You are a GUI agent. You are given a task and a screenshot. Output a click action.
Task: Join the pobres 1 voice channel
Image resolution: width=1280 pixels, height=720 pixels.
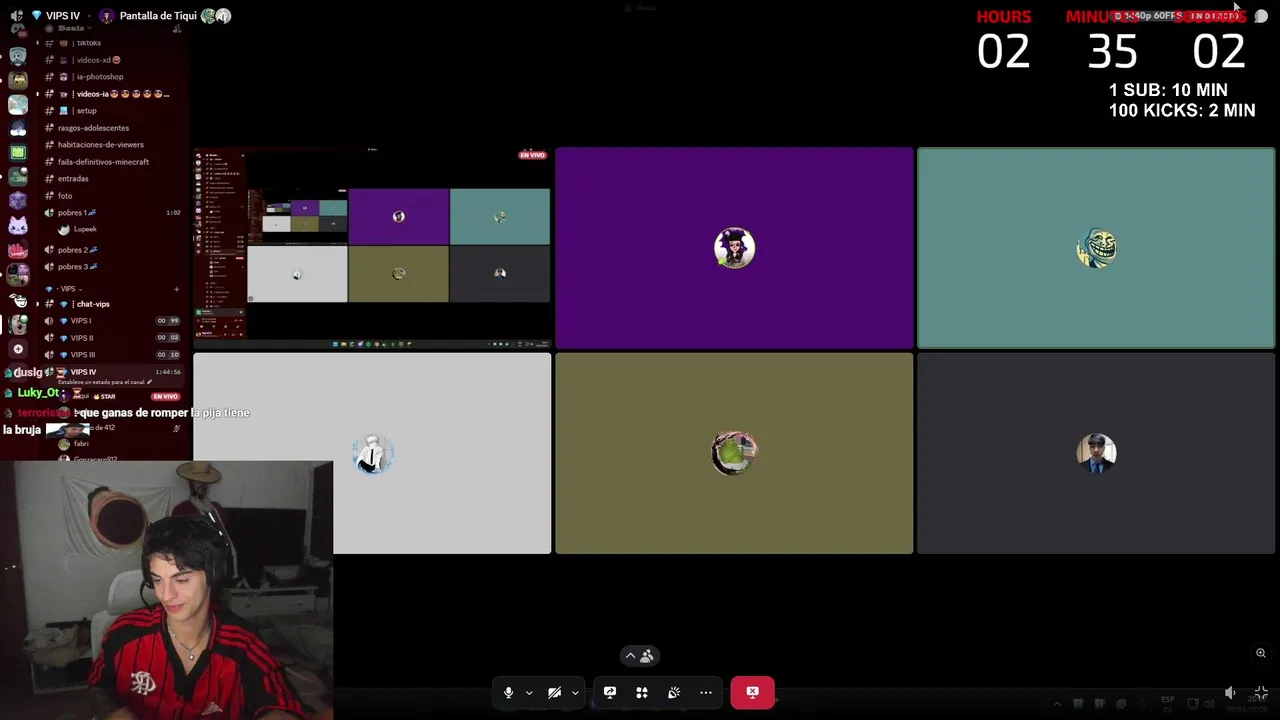pyautogui.click(x=112, y=213)
